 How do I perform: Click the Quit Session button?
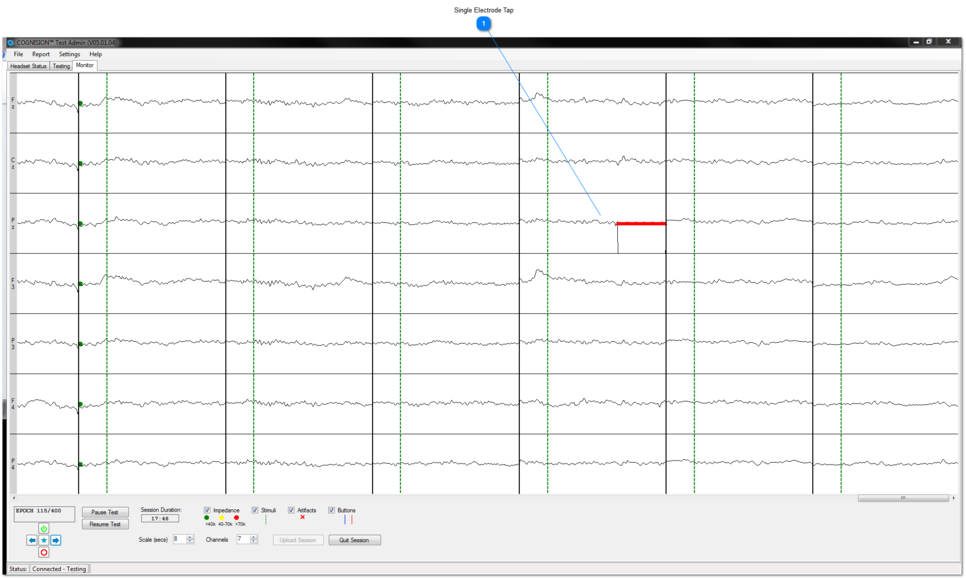click(354, 540)
